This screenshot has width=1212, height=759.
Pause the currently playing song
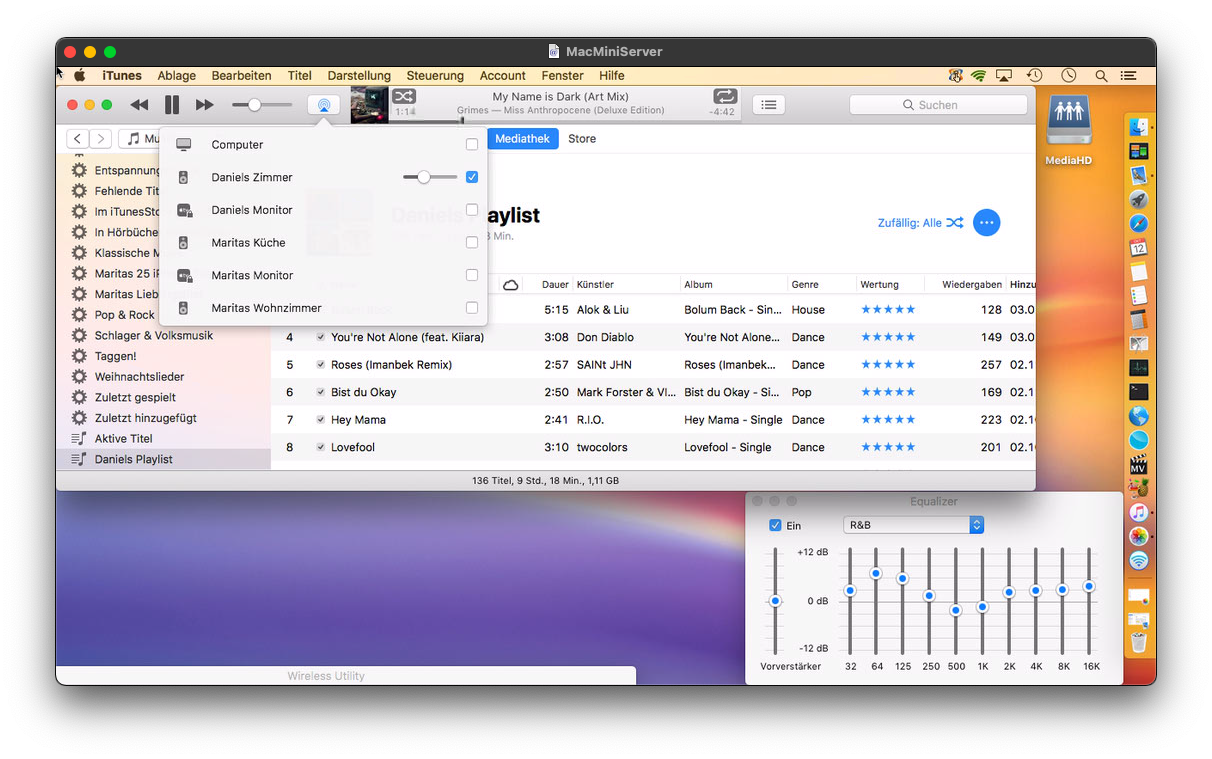(172, 105)
